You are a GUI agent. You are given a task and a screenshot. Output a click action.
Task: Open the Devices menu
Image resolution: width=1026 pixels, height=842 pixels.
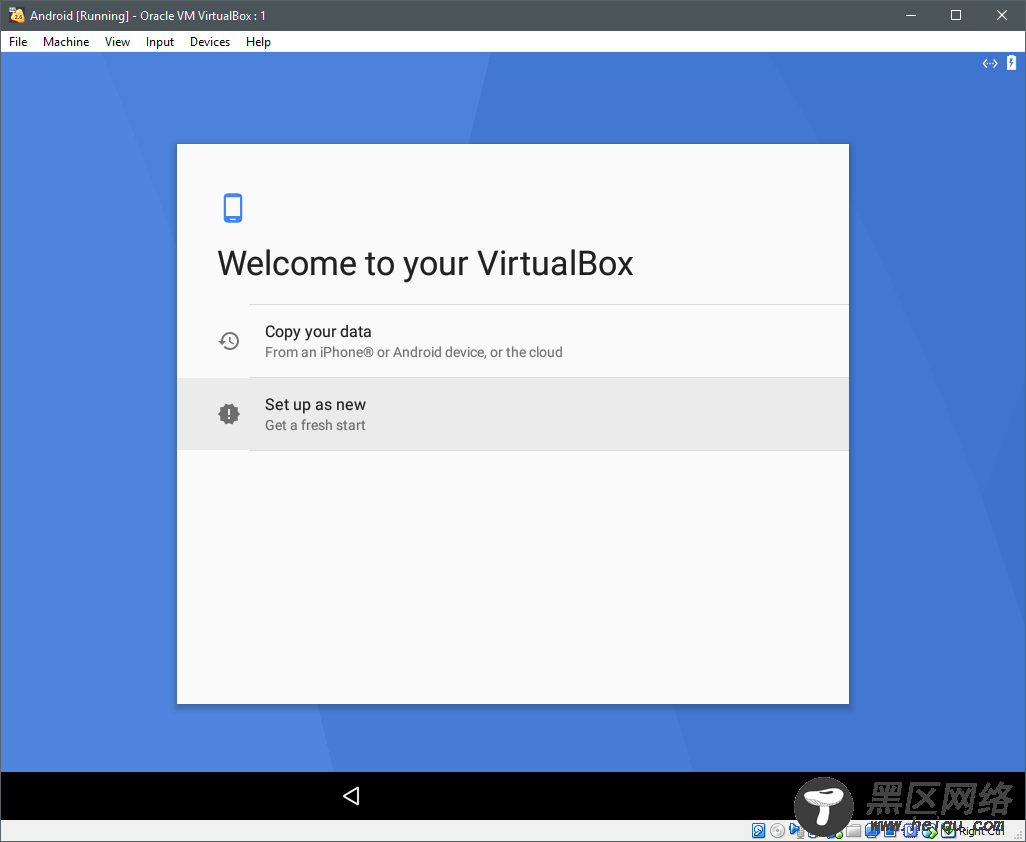(x=210, y=42)
